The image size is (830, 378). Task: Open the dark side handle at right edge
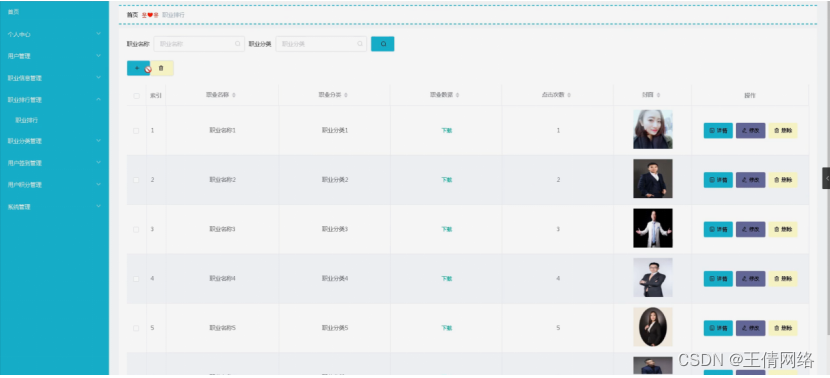826,178
